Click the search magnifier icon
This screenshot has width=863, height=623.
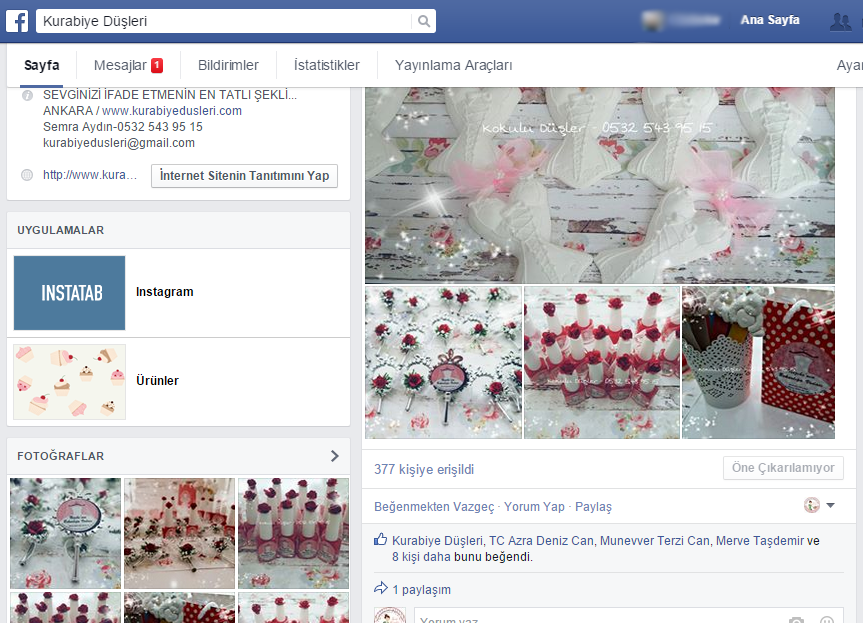pyautogui.click(x=423, y=21)
